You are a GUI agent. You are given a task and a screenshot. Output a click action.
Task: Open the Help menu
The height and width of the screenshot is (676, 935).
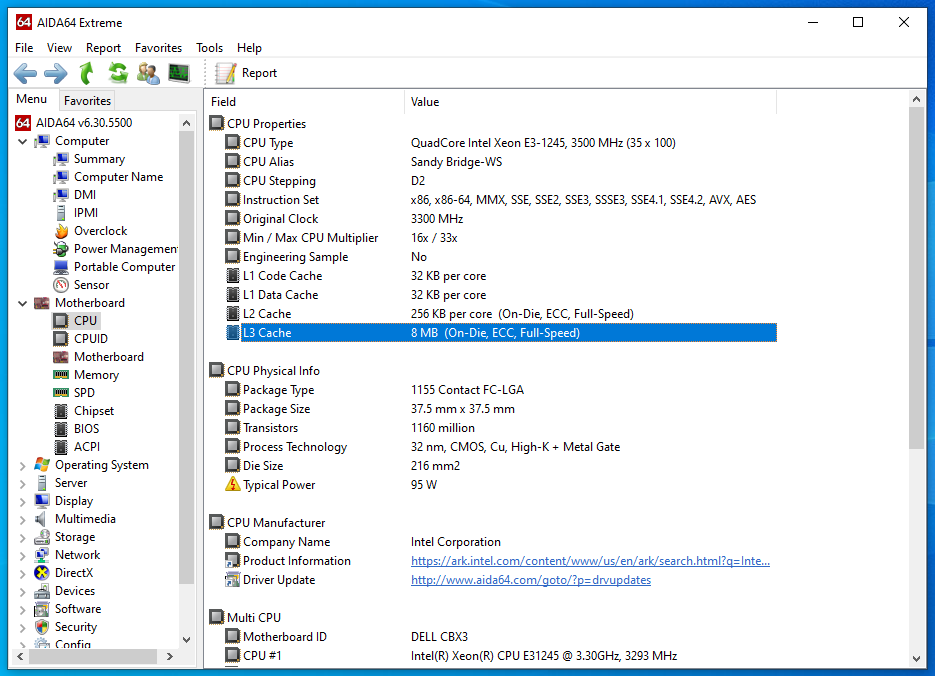tap(249, 48)
